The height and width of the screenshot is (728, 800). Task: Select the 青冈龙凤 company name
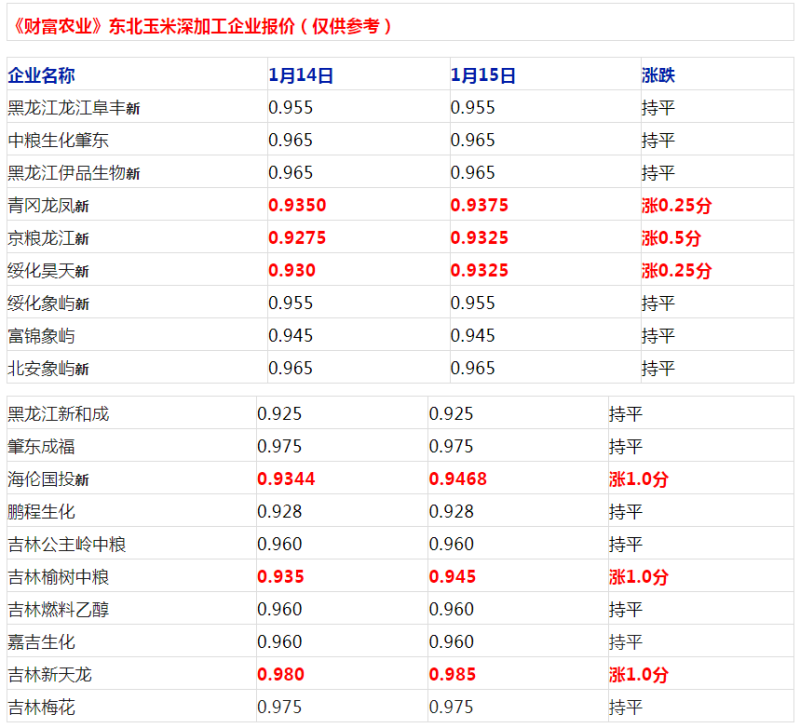pos(48,206)
